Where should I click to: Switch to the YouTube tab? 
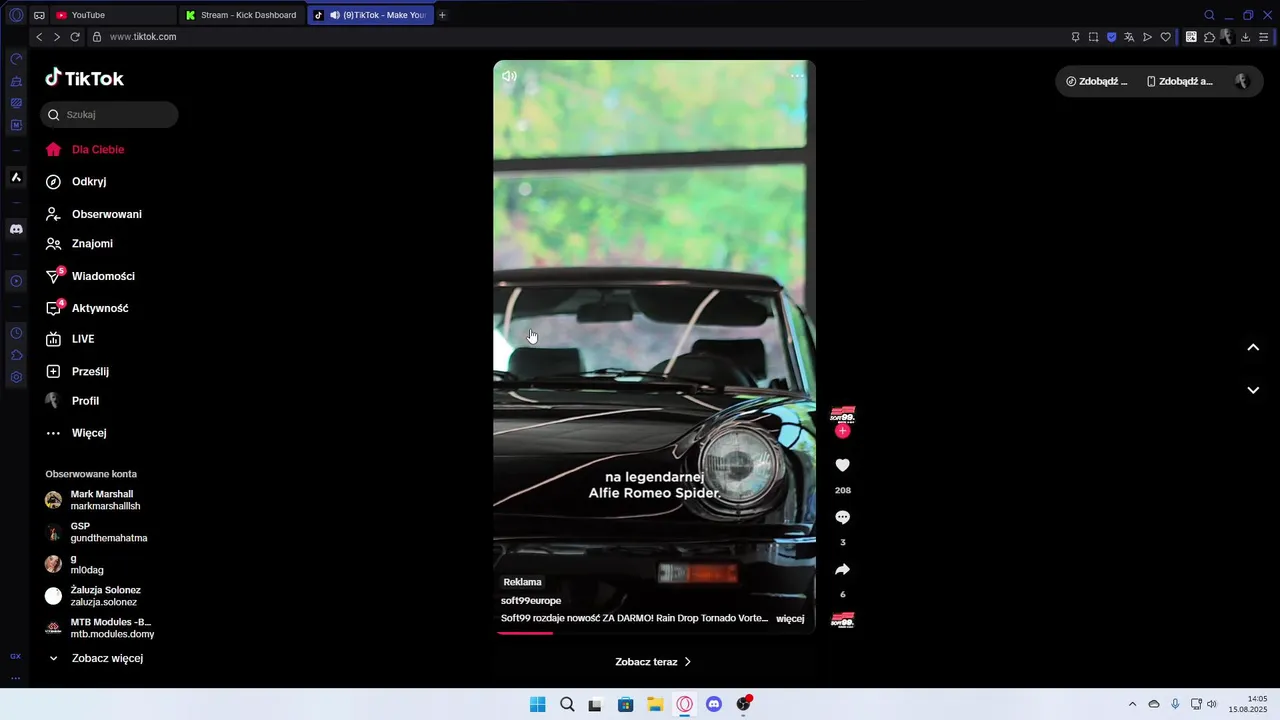pyautogui.click(x=113, y=15)
